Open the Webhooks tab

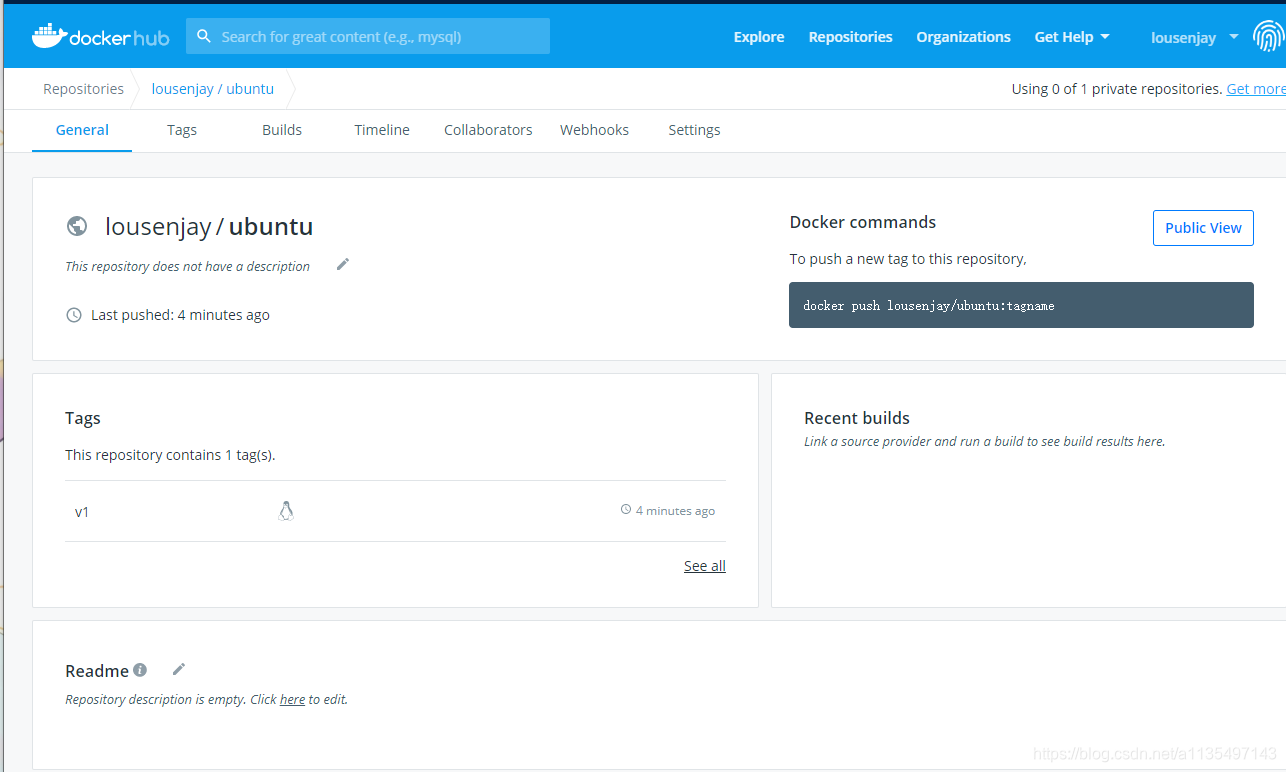click(594, 130)
